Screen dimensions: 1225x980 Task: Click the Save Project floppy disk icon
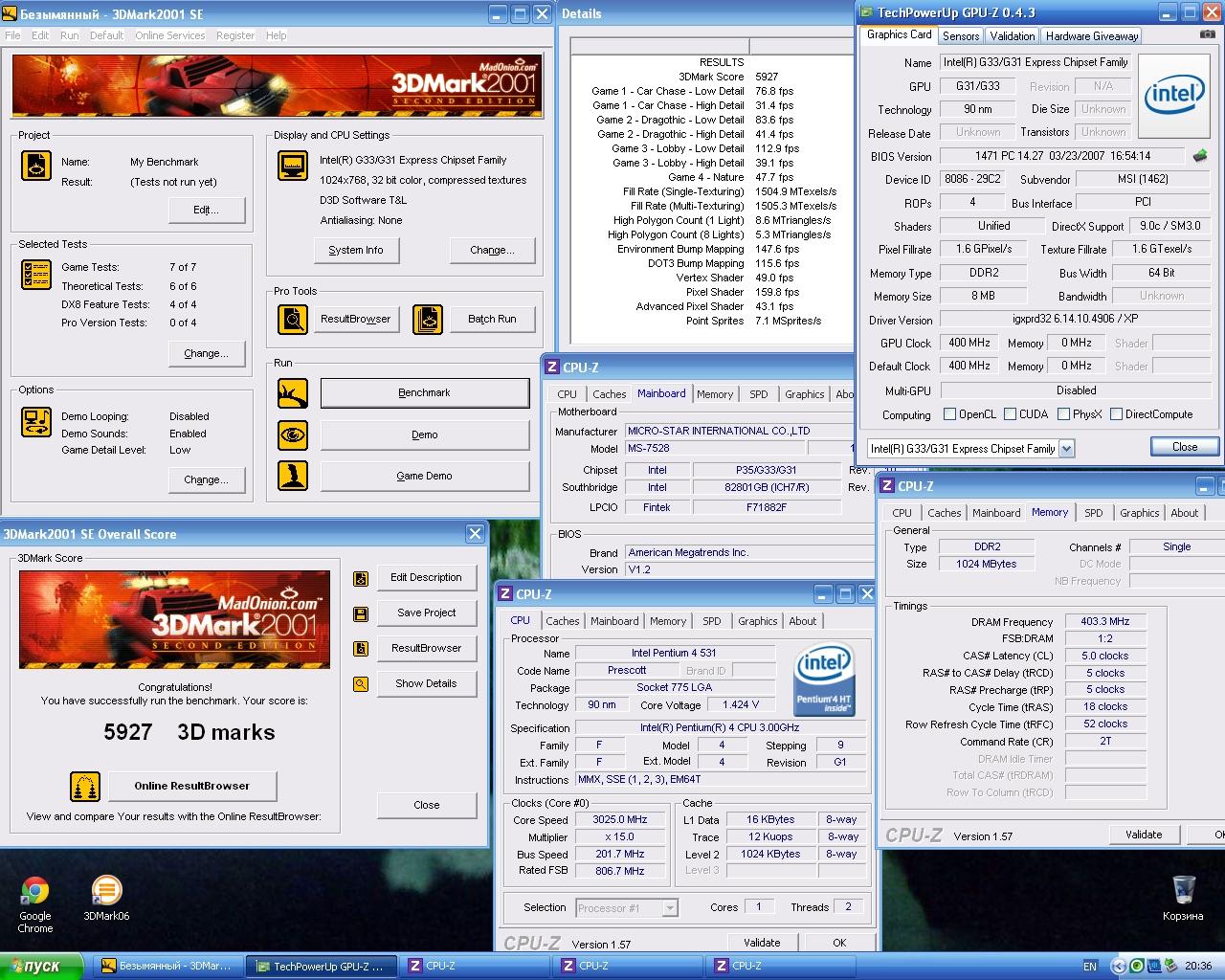tap(361, 613)
